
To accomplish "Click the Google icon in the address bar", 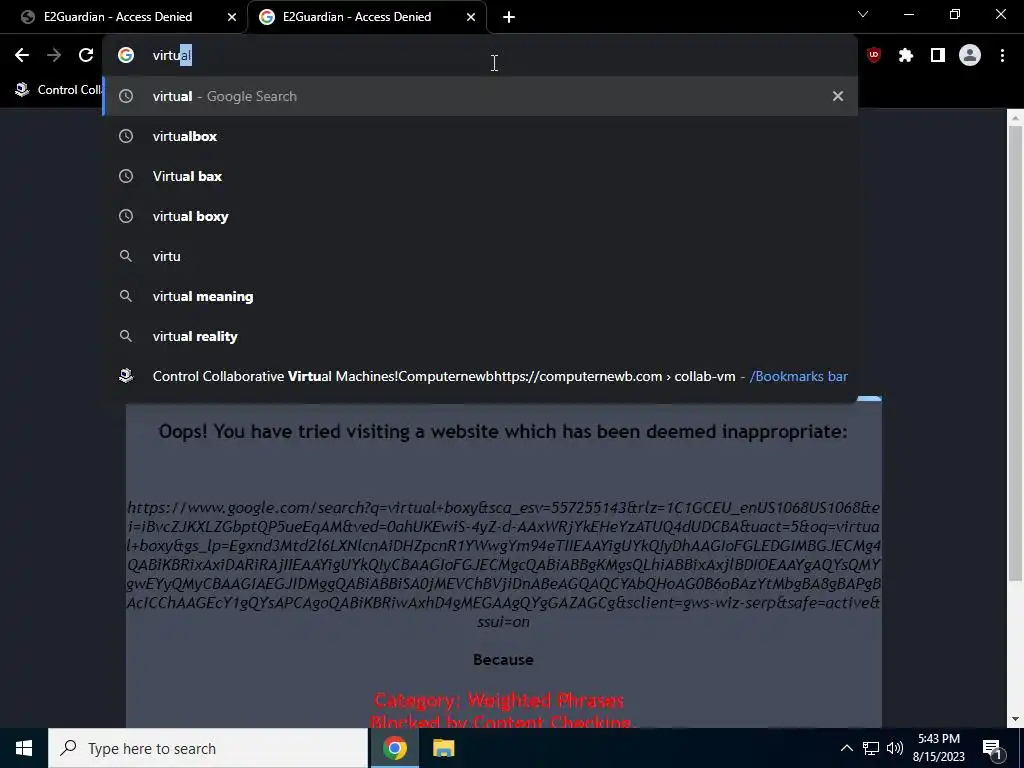I will click(x=126, y=56).
